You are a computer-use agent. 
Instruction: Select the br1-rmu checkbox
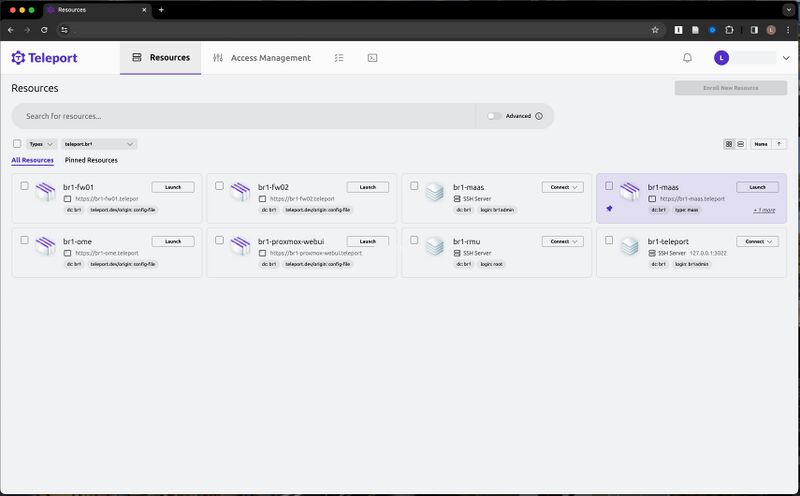[x=414, y=240]
